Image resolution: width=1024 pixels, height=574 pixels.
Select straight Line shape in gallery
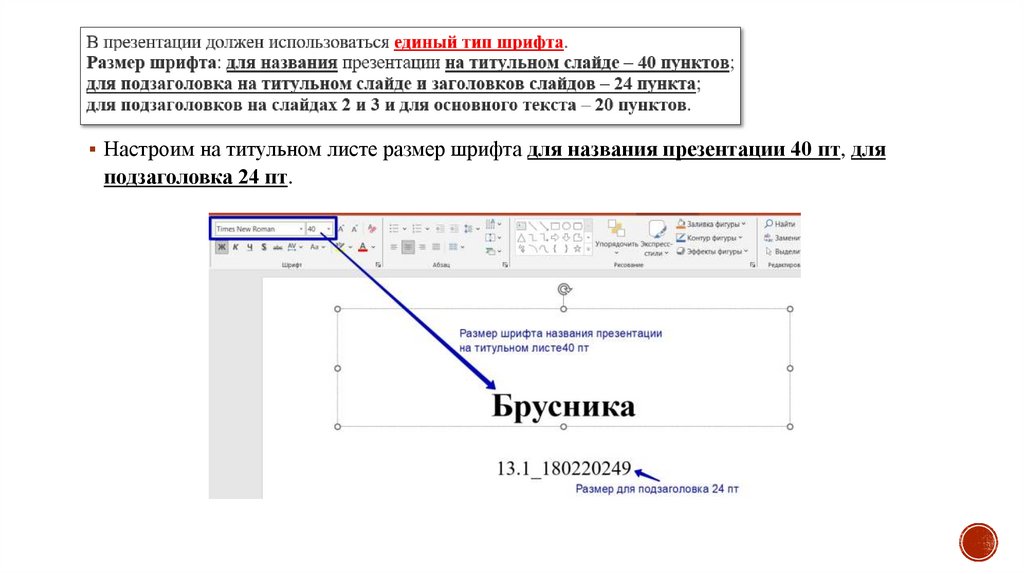click(532, 226)
